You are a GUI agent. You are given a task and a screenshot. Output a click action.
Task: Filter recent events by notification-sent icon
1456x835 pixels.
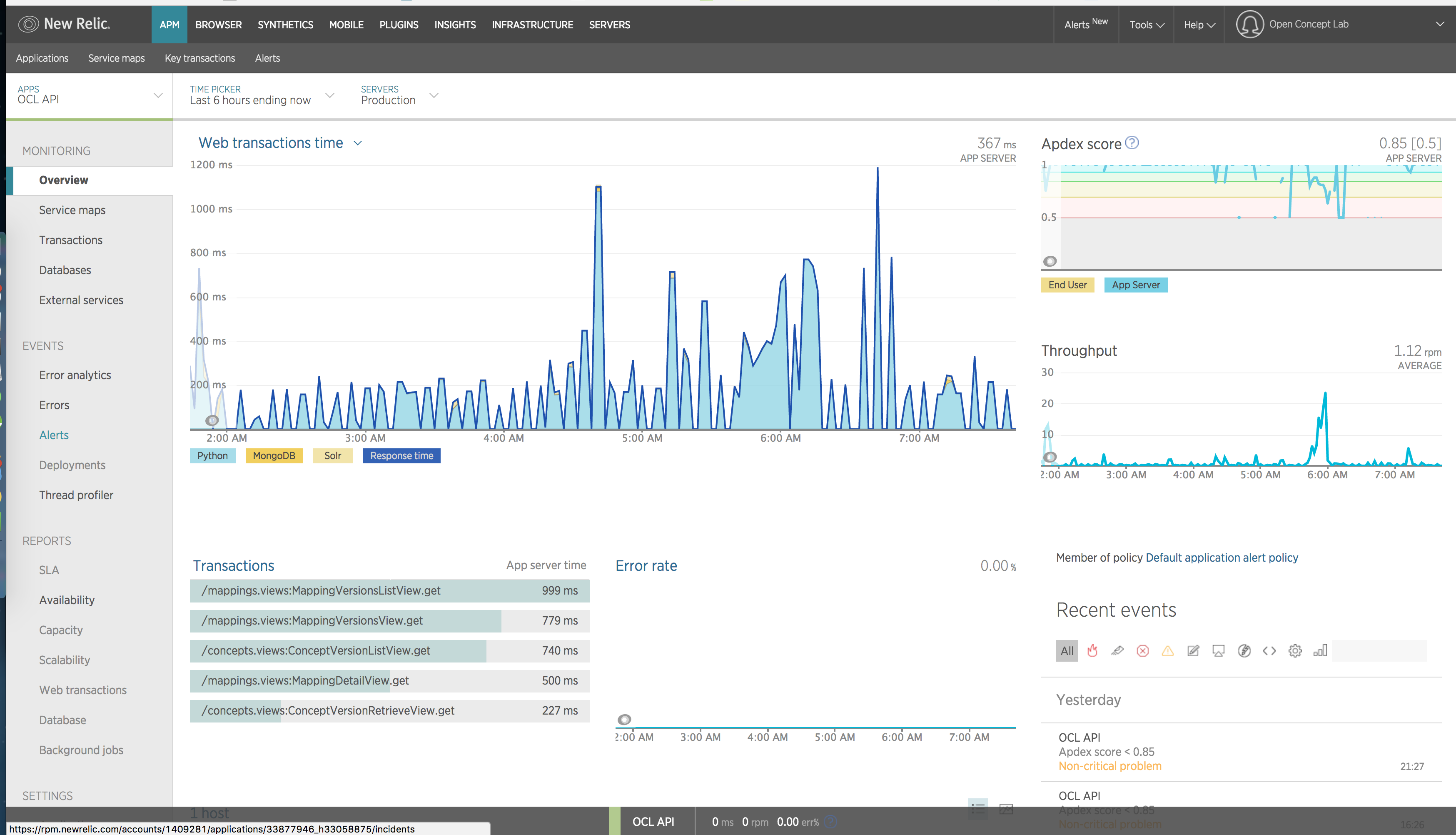[1117, 650]
